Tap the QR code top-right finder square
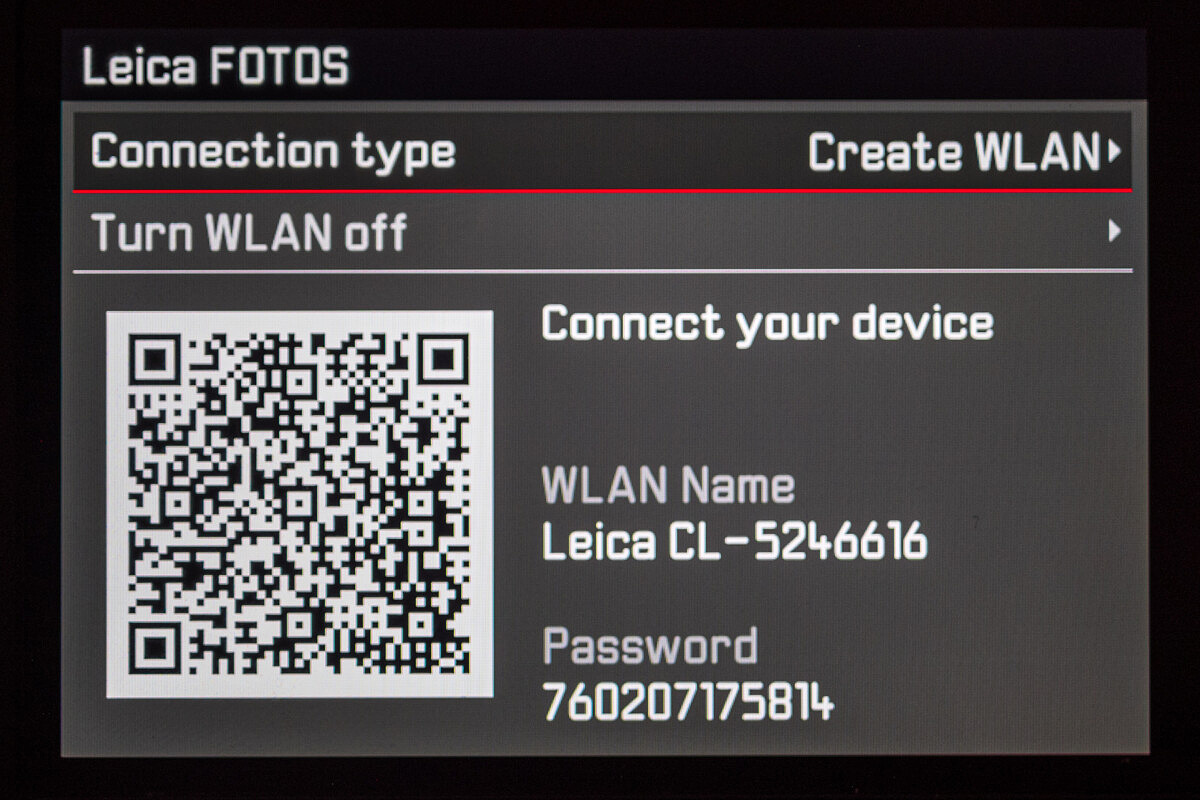The height and width of the screenshot is (800, 1200). tap(445, 359)
